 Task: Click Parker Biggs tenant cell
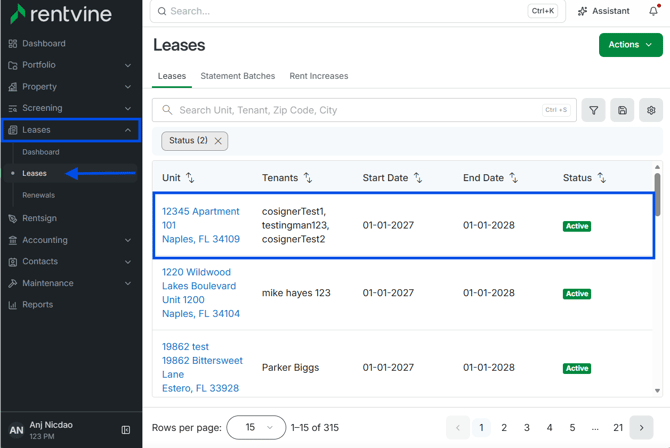[291, 368]
